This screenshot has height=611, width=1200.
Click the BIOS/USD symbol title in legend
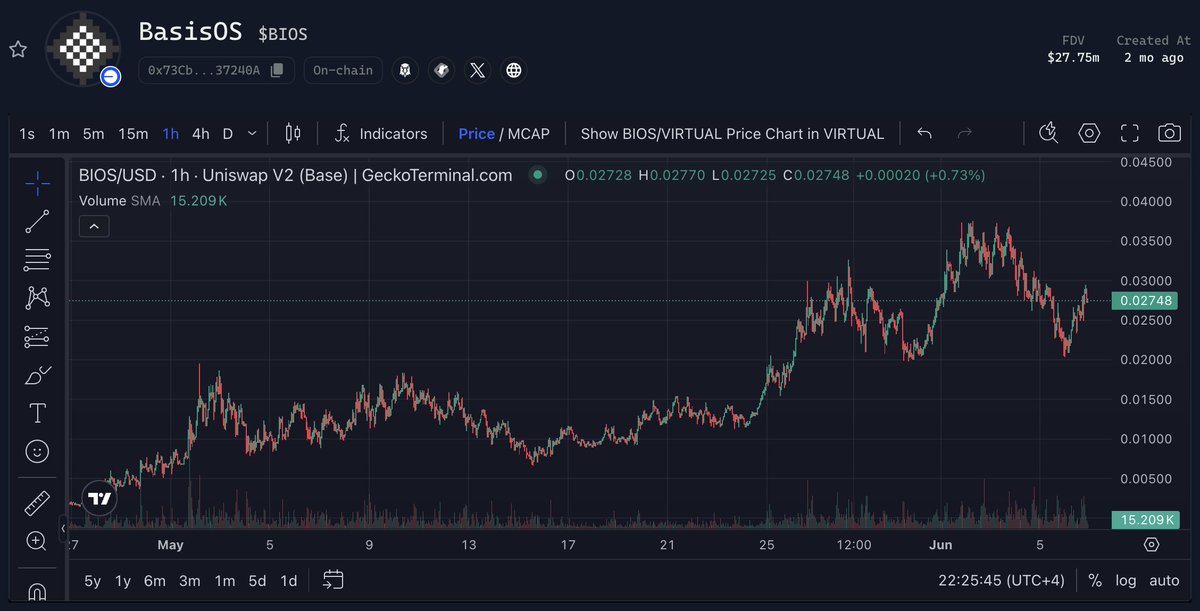[x=296, y=175]
